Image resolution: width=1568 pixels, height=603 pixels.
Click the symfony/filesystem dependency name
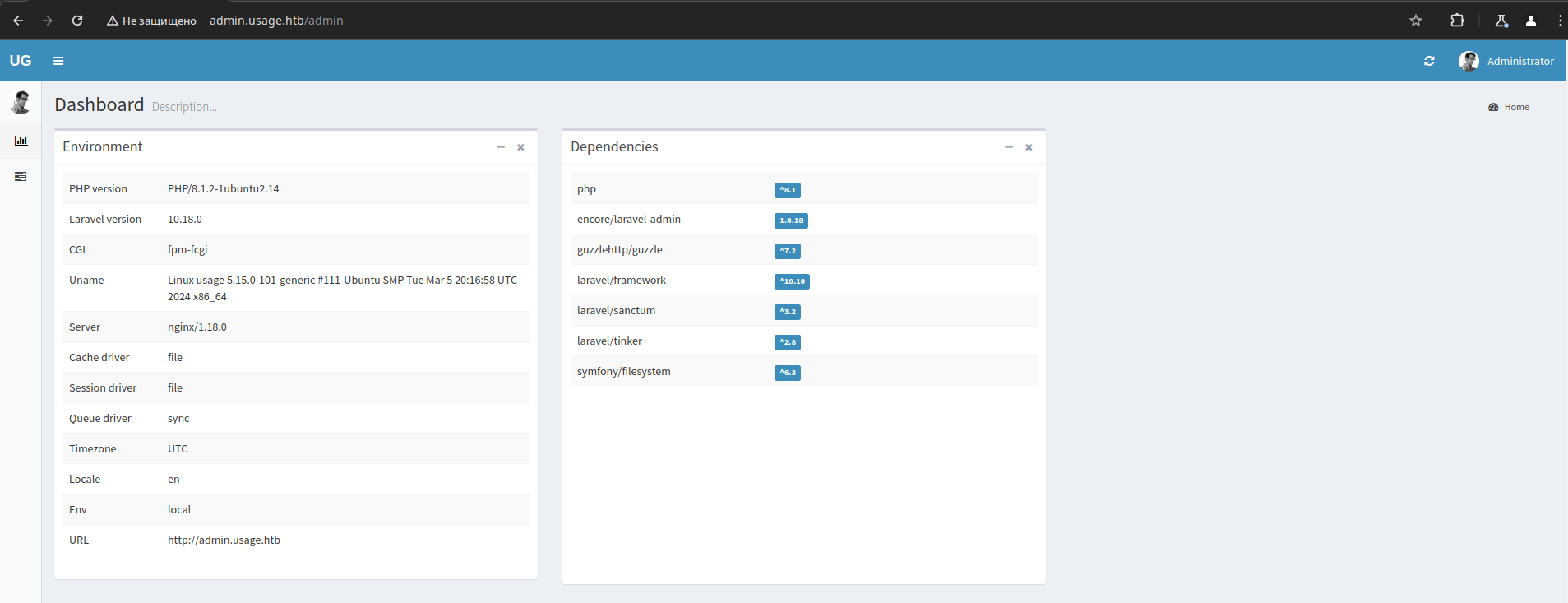tap(624, 371)
